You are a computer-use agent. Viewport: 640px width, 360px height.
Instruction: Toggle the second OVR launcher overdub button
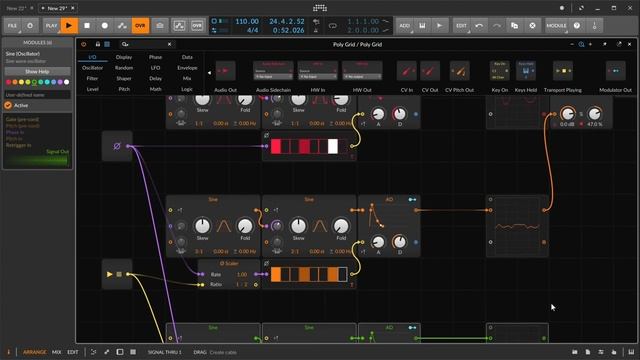coord(197,25)
